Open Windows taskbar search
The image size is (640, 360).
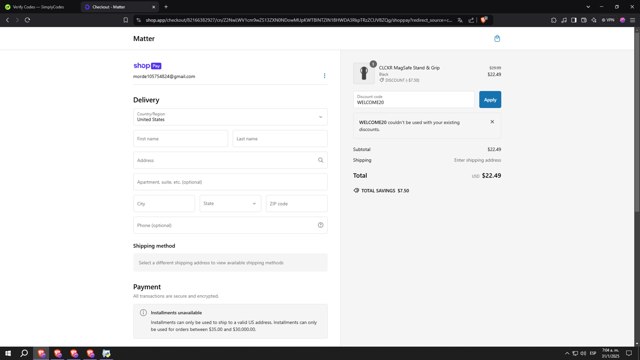pos(24,353)
